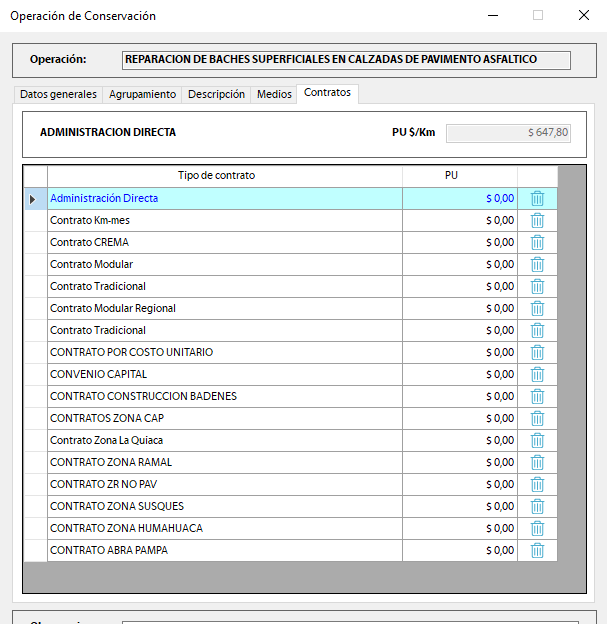This screenshot has height=624, width=607.
Task: Click the Tipo de contrato column header
Action: point(216,175)
